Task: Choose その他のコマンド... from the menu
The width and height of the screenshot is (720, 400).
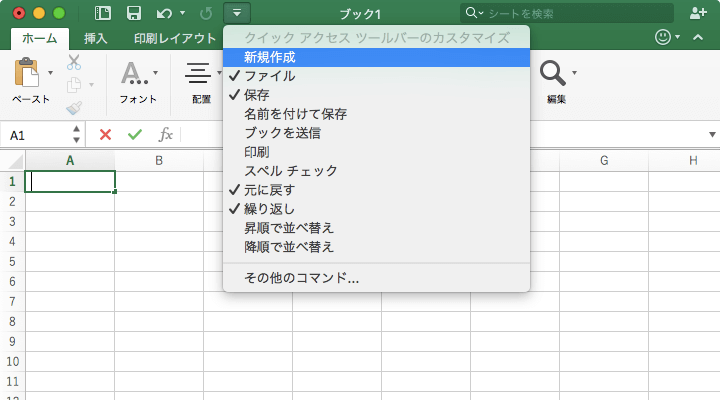Action: tap(301, 277)
